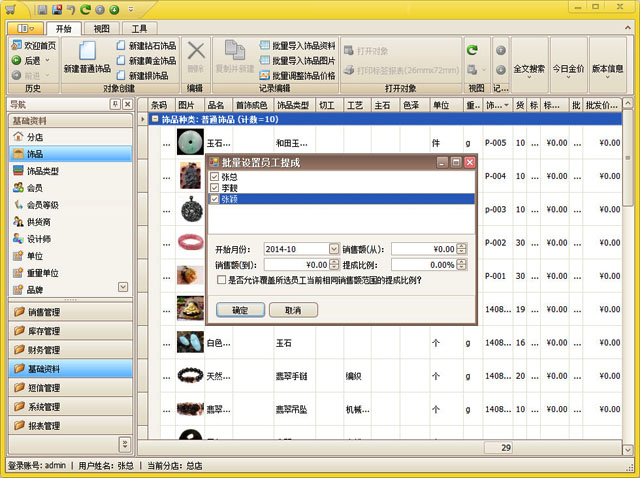This screenshot has width=640, height=478.
Task: Adjust the 销售额(从) spinner arrows
Action: 461,249
